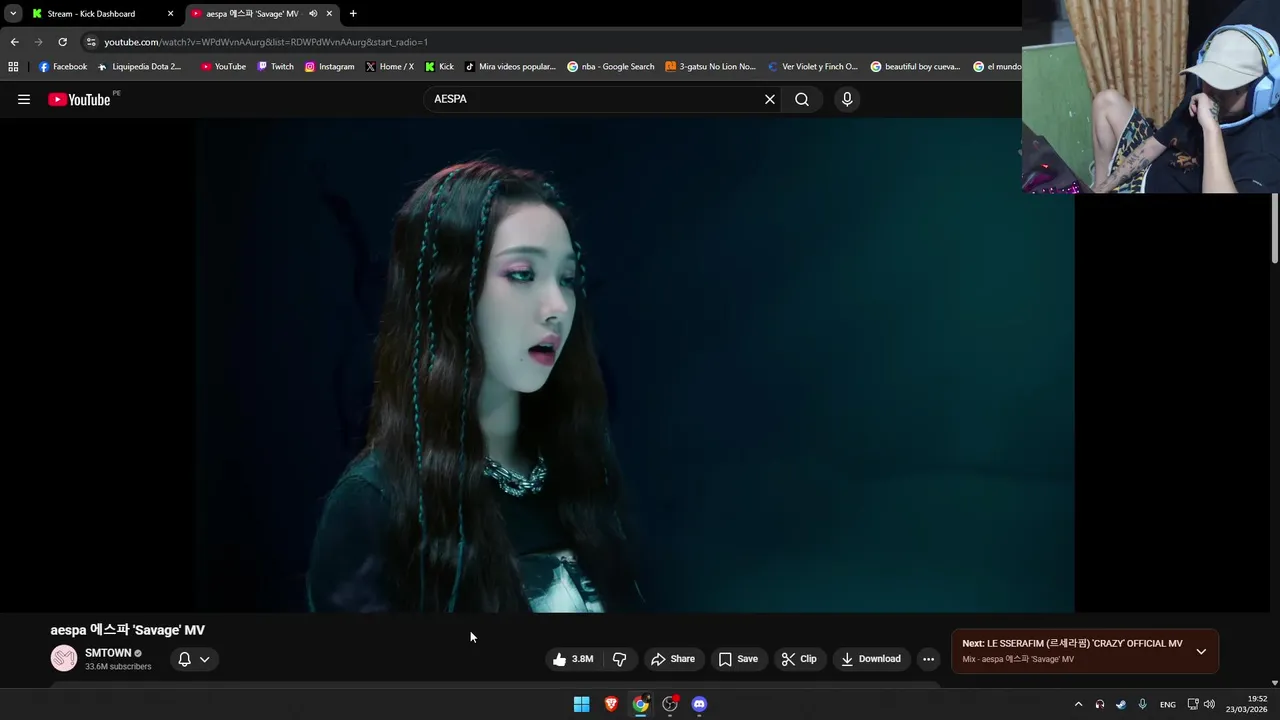Image resolution: width=1280 pixels, height=720 pixels.
Task: Open the Twitch bookmark
Action: [275, 67]
